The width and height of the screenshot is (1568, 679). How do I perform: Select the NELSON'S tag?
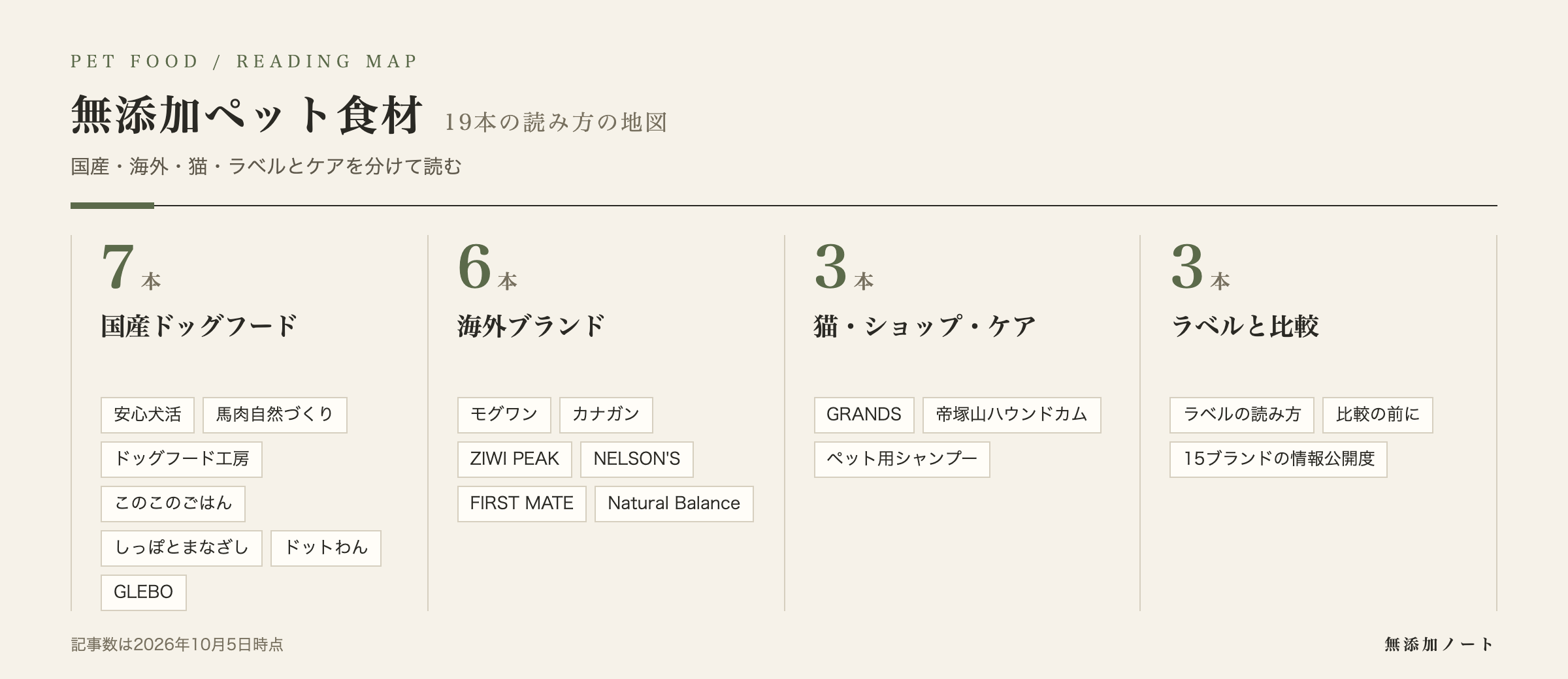pyautogui.click(x=636, y=459)
